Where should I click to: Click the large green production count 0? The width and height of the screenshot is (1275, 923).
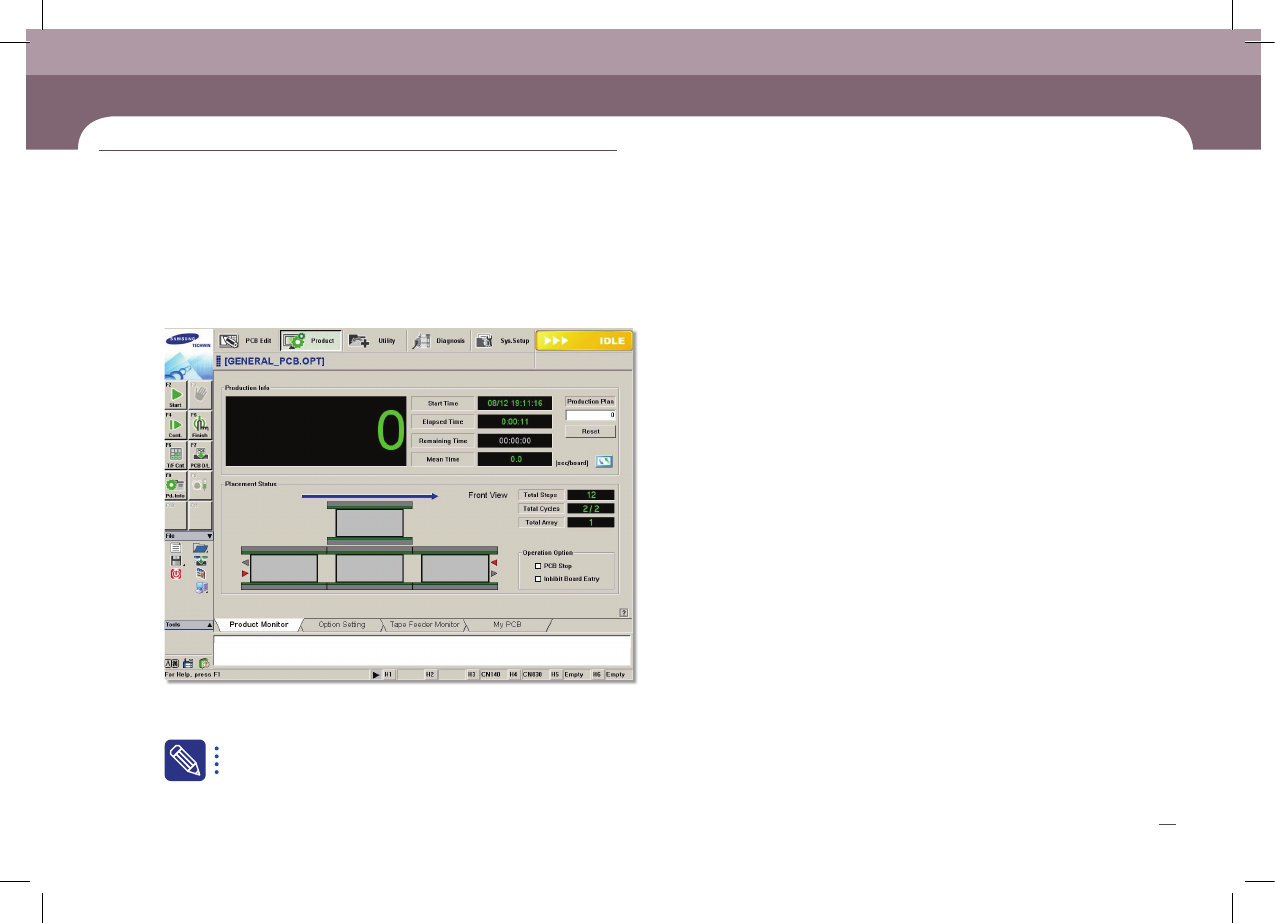391,431
